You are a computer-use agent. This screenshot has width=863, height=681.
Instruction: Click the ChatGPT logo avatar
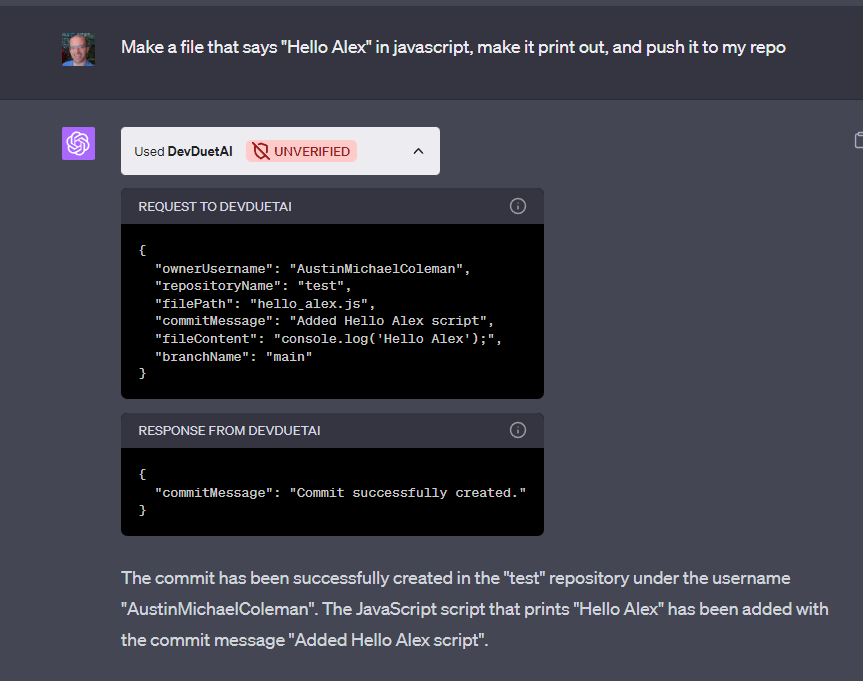point(78,143)
